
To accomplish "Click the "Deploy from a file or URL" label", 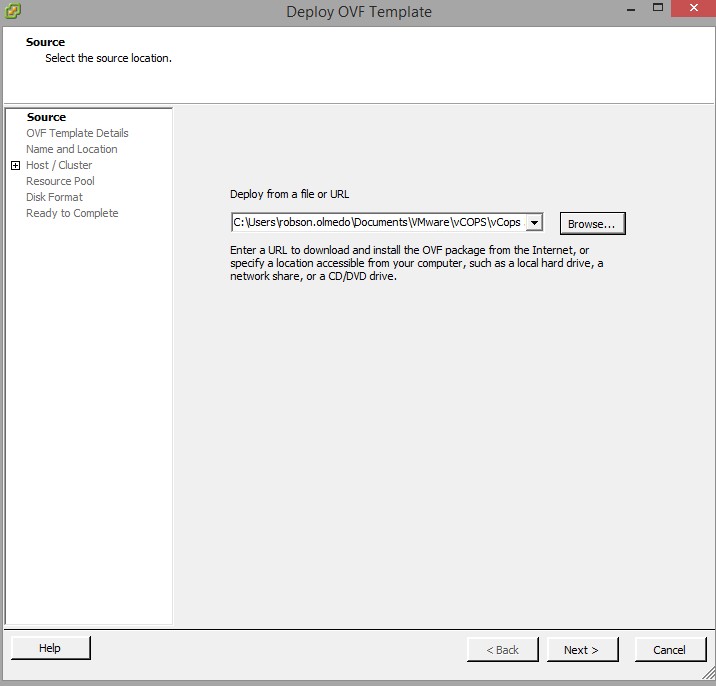I will [289, 194].
